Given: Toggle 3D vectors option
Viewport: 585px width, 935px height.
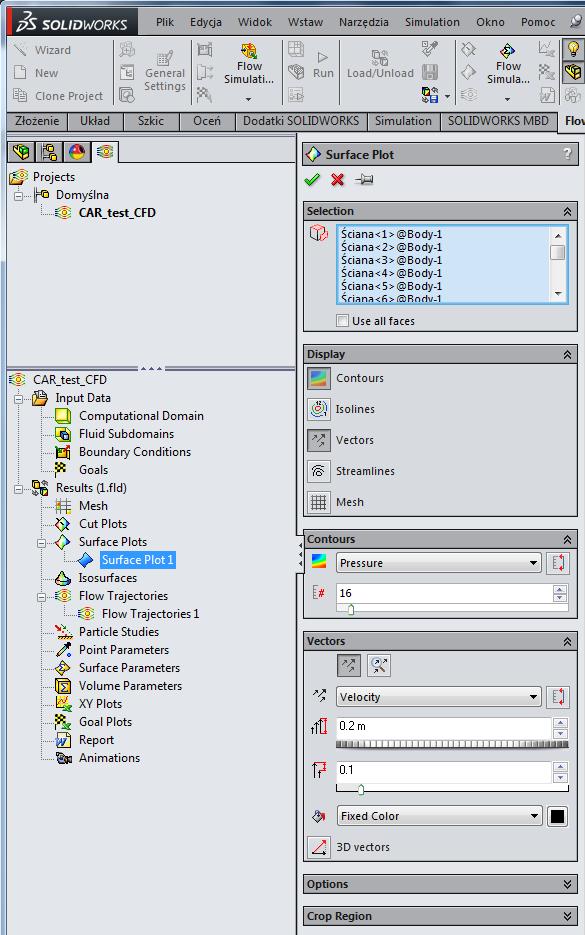Looking at the screenshot, I should tap(318, 847).
